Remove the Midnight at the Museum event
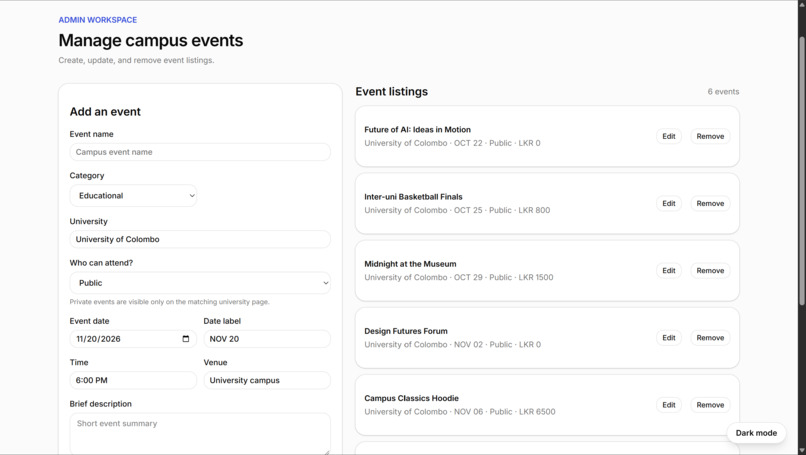 pos(710,271)
